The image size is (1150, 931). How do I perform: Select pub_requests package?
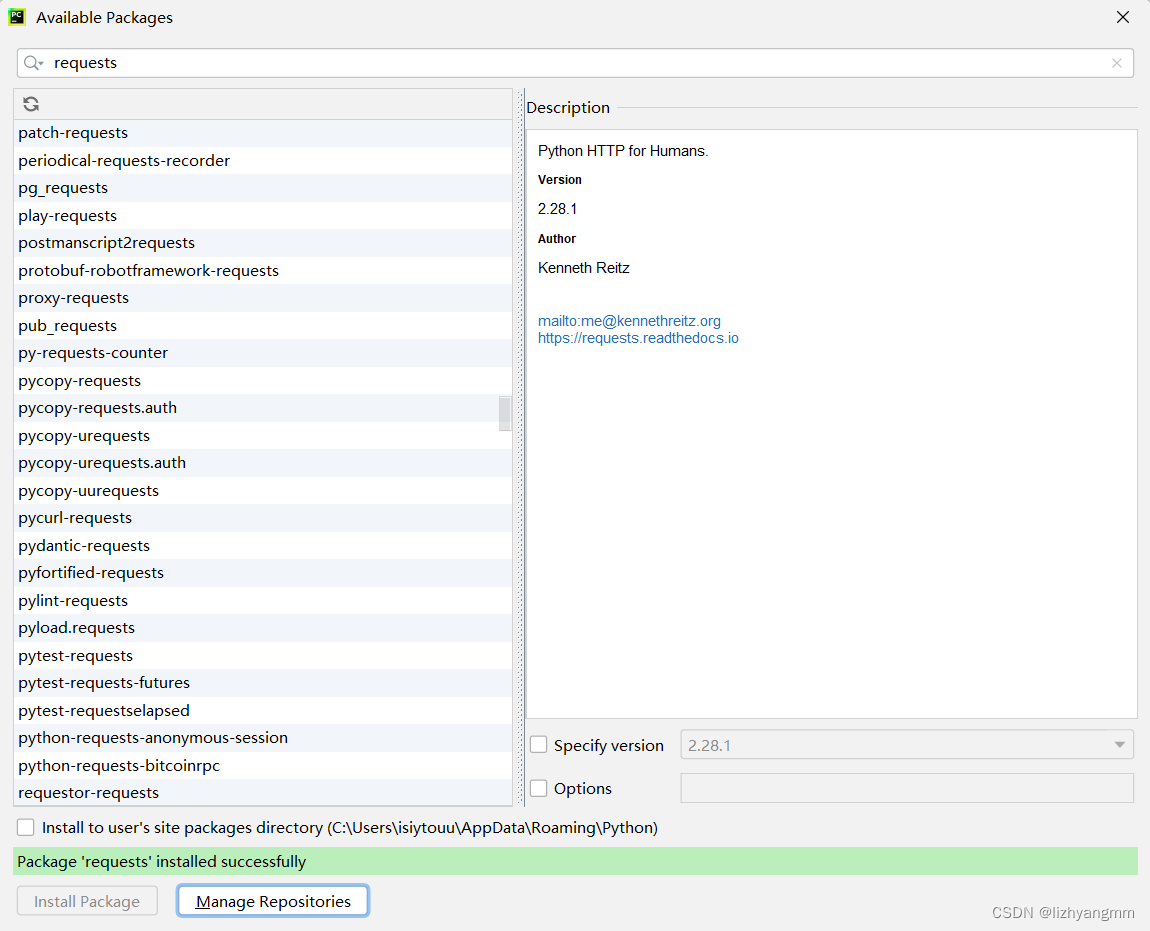point(263,326)
